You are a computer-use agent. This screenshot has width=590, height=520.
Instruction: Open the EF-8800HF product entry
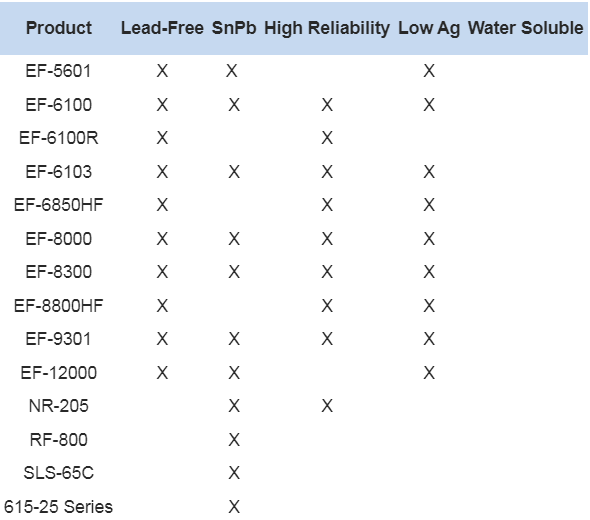tap(59, 306)
